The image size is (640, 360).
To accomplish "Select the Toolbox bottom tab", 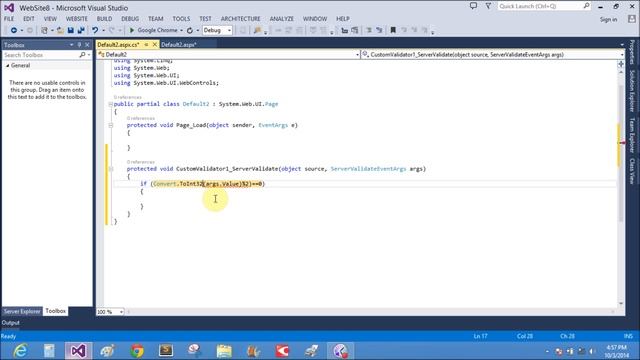I will click(56, 311).
